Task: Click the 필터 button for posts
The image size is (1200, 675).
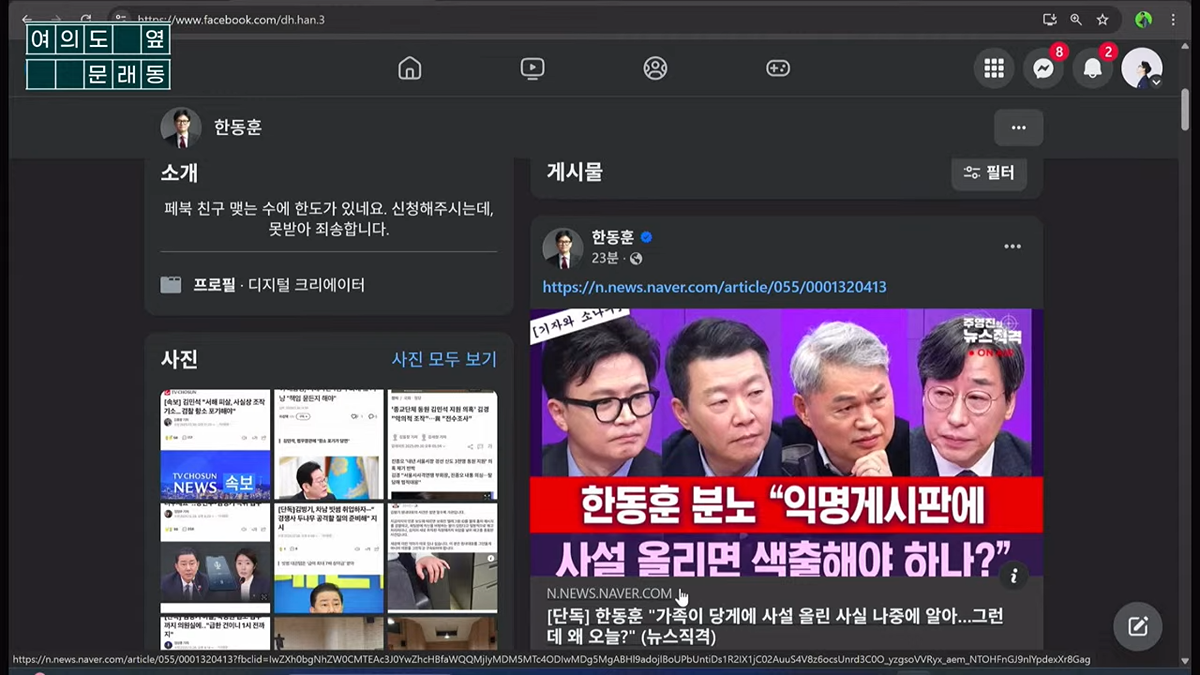Action: 988,173
